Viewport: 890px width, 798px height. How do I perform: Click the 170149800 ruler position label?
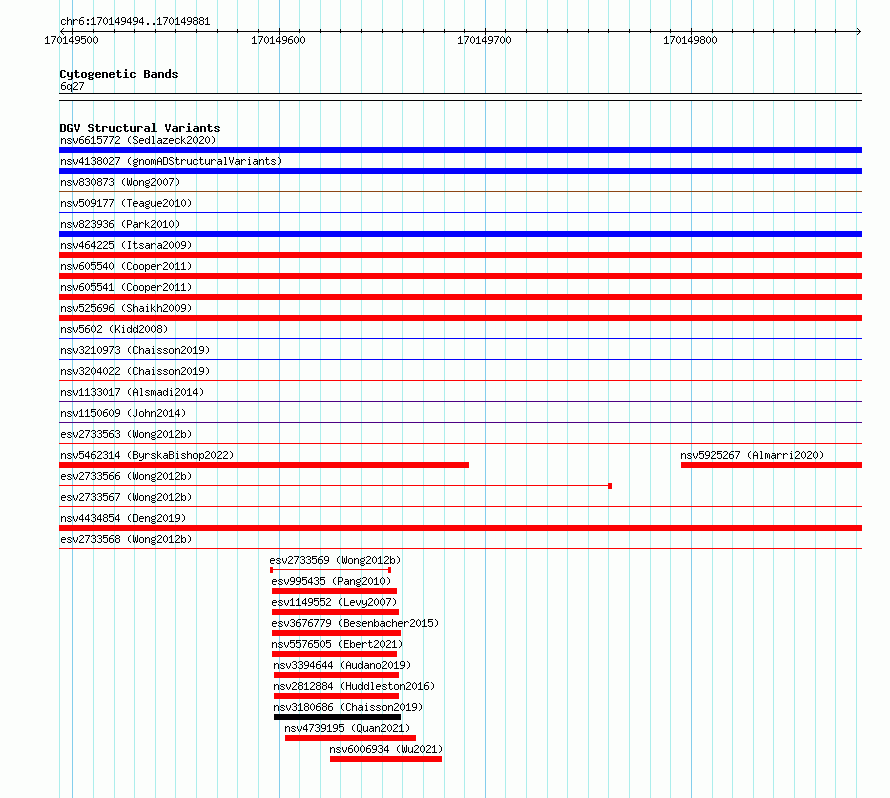690,40
